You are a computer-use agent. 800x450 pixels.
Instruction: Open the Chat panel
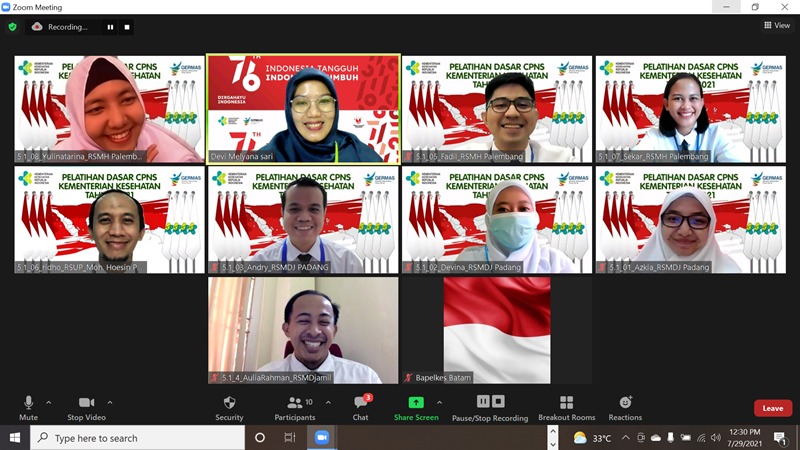click(361, 406)
